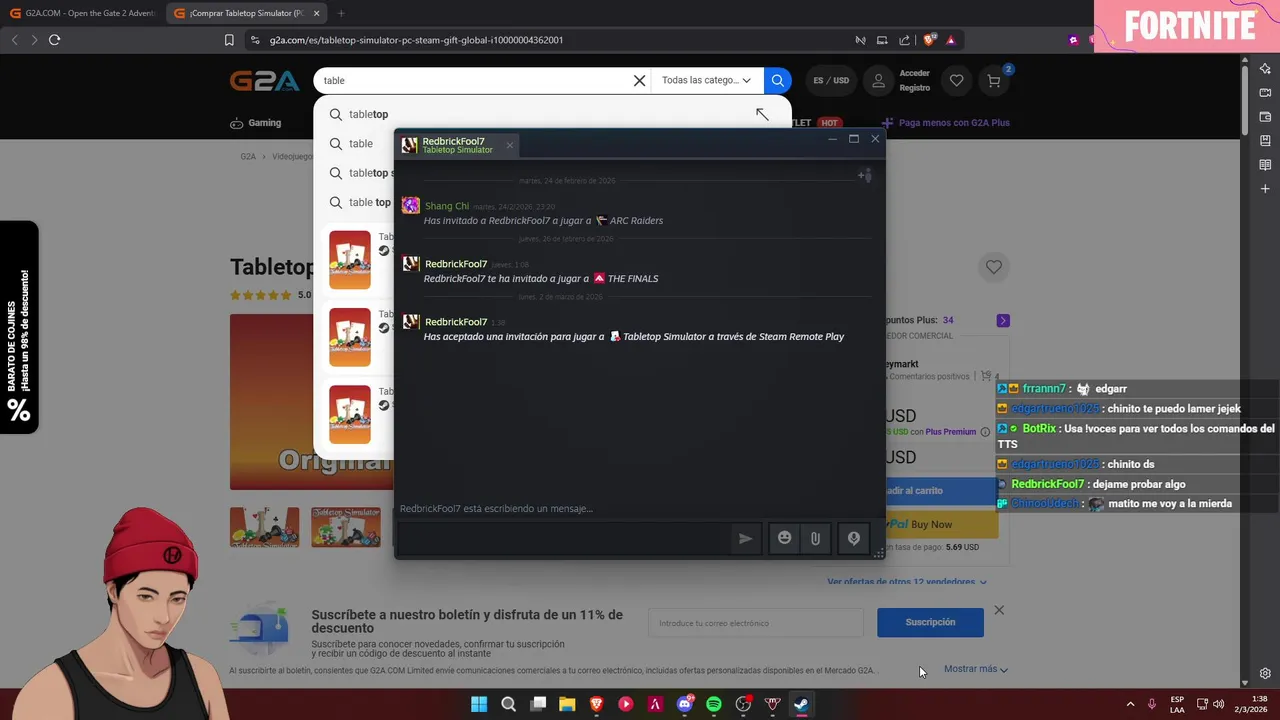This screenshot has width=1280, height=720.
Task: Select the 'table' search suggestion
Action: pos(360,143)
